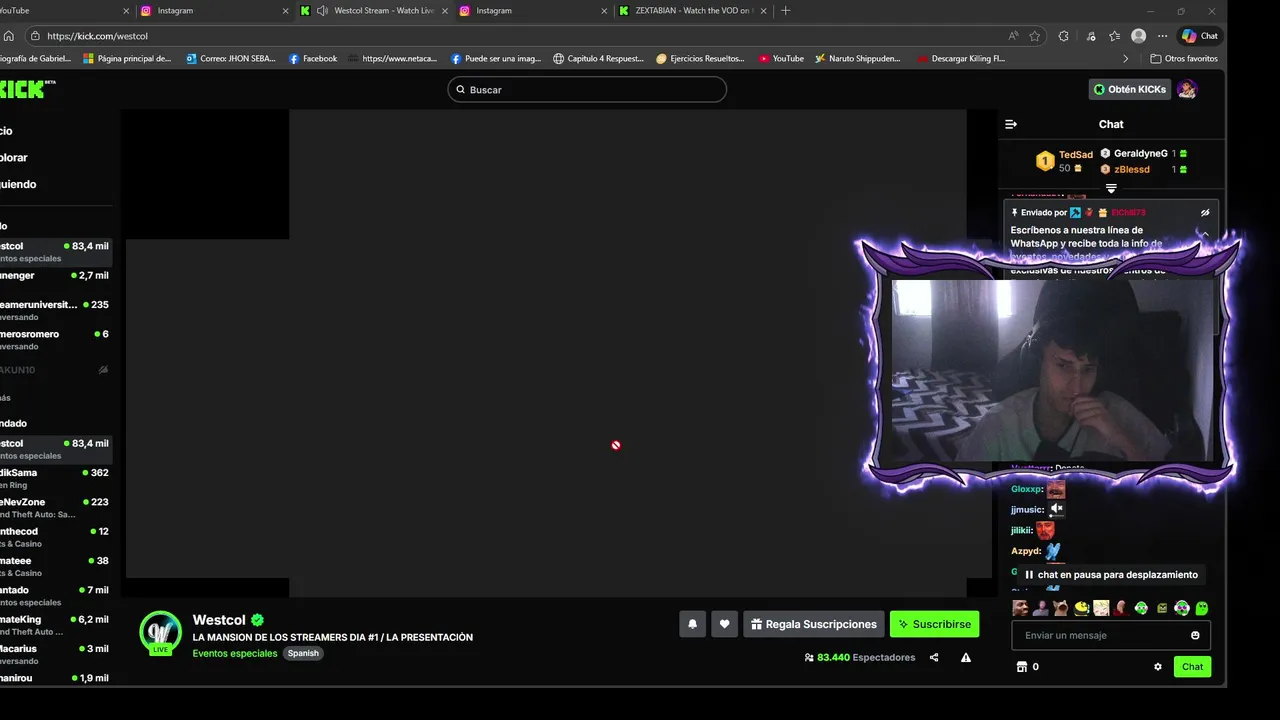Add this page to favorites star icon
Screen dimensions: 1280x720
coord(1035,36)
